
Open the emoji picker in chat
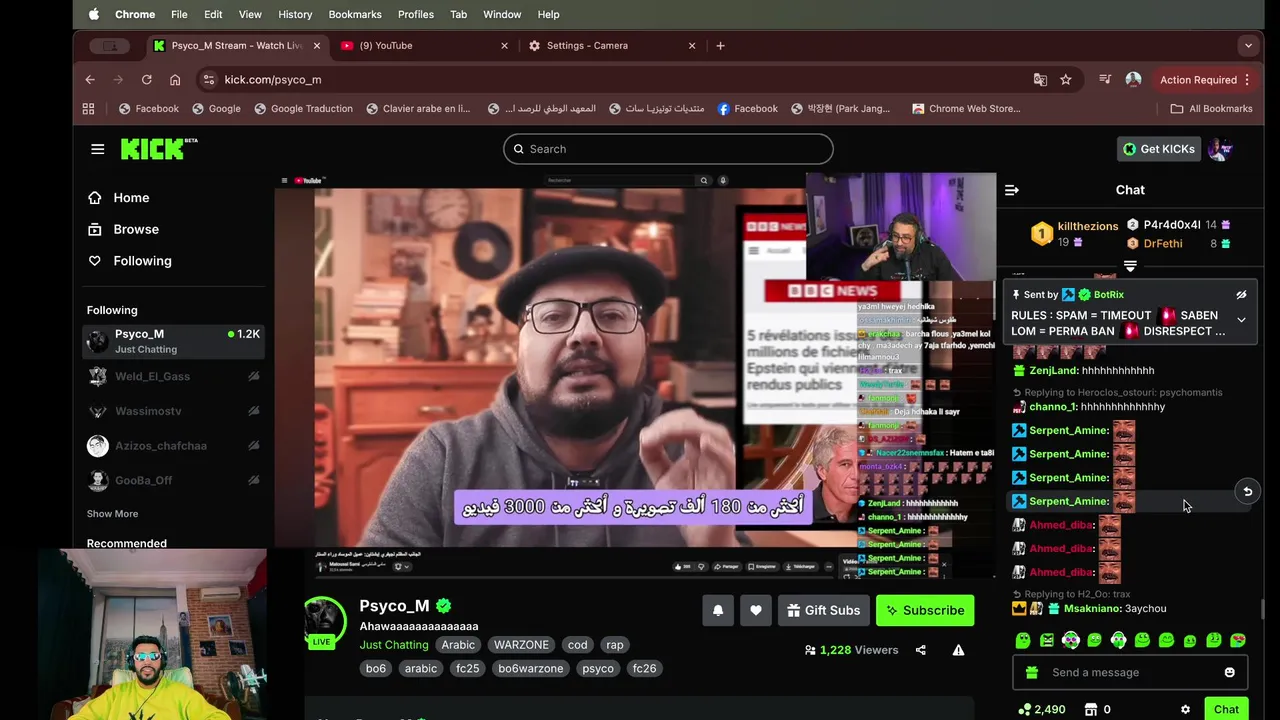(1229, 672)
